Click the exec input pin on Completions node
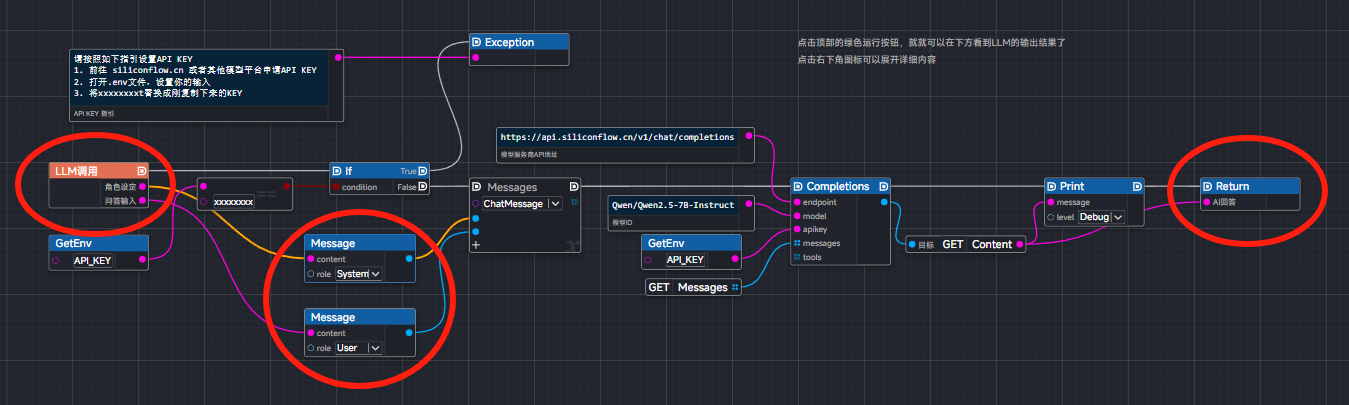 coord(798,186)
